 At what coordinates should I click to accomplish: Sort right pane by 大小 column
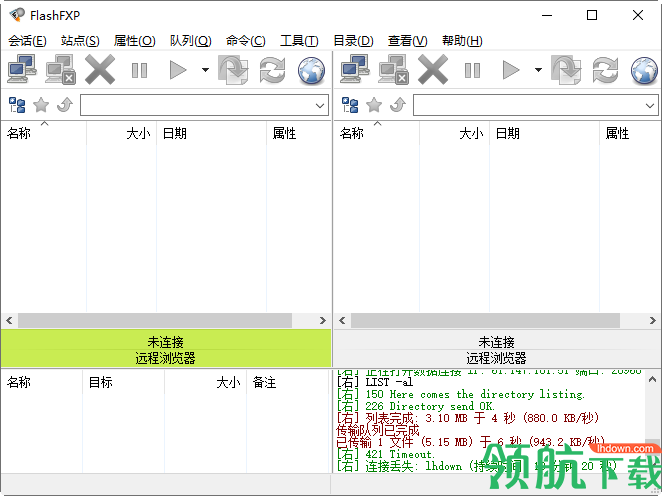455,133
